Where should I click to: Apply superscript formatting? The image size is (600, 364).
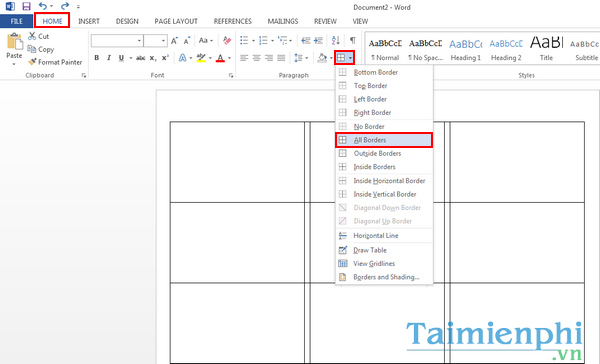(165, 58)
